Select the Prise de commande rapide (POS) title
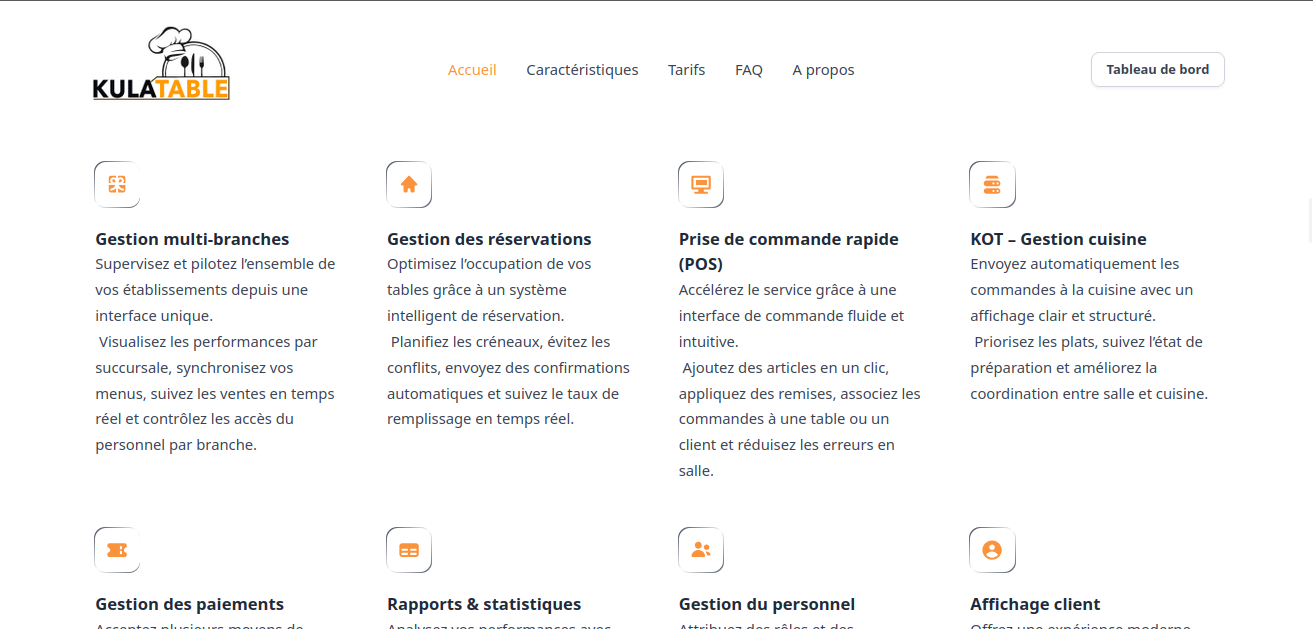The height and width of the screenshot is (629, 1313). pos(788,251)
